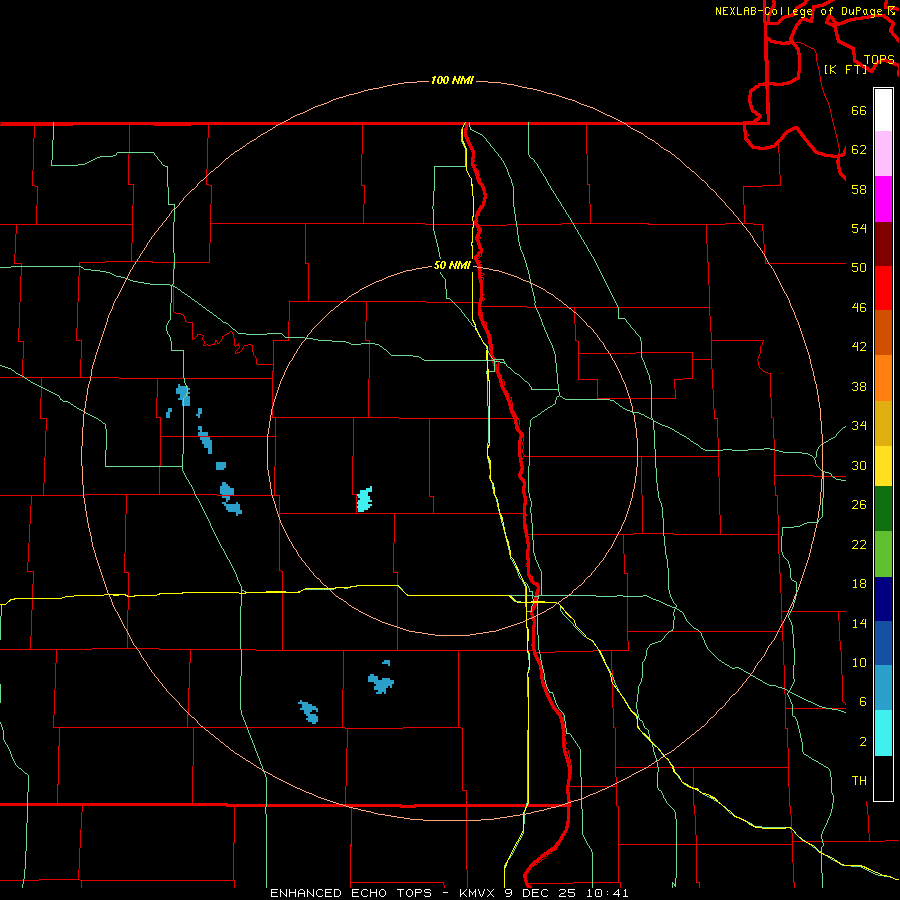Click the 42 legend value
The width and height of the screenshot is (900, 900).
click(x=859, y=347)
